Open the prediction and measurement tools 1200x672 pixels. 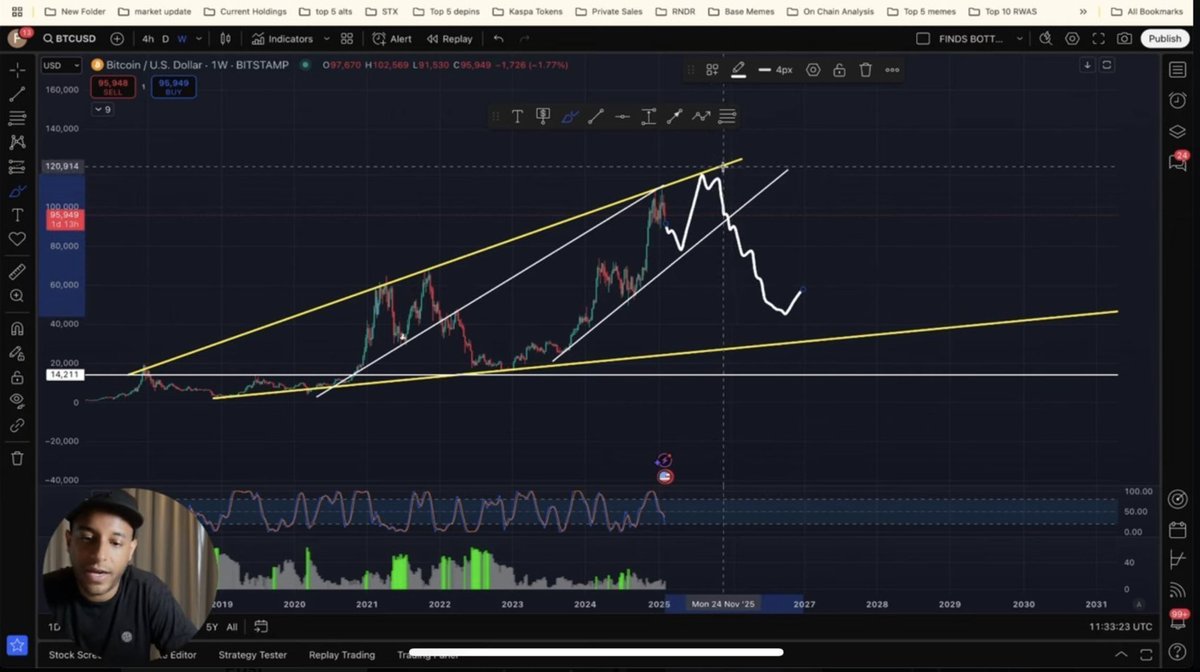click(17, 167)
